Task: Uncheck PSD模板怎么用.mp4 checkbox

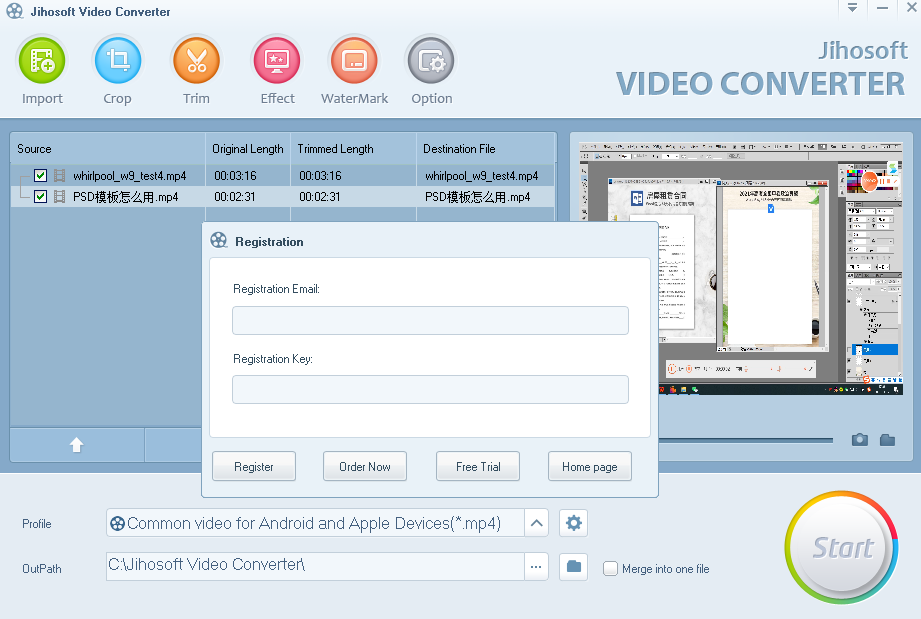Action: point(41,197)
